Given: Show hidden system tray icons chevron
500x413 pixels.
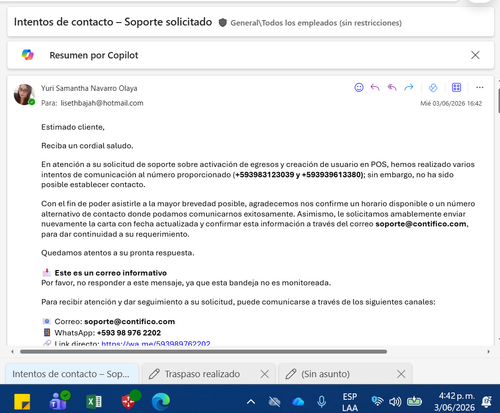Looking at the screenshot, I should point(251,402).
